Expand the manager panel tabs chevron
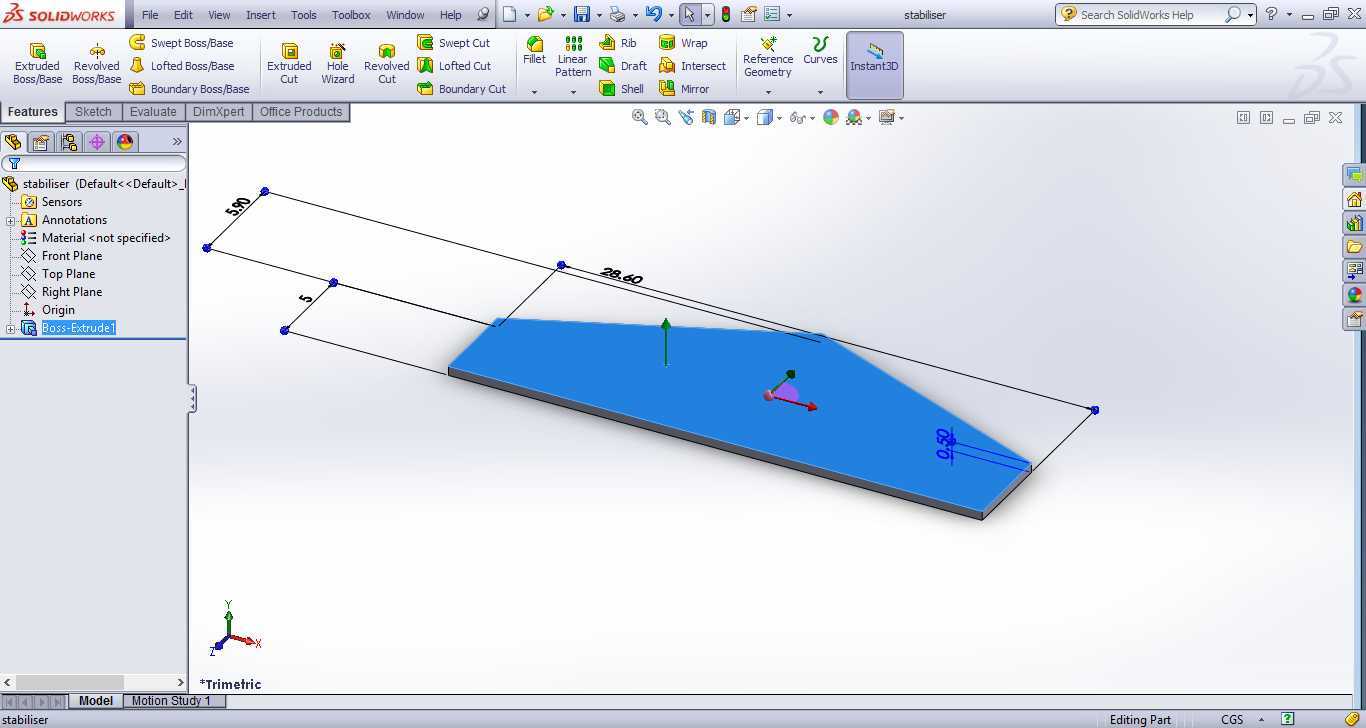The height and width of the screenshot is (728, 1366). click(177, 142)
